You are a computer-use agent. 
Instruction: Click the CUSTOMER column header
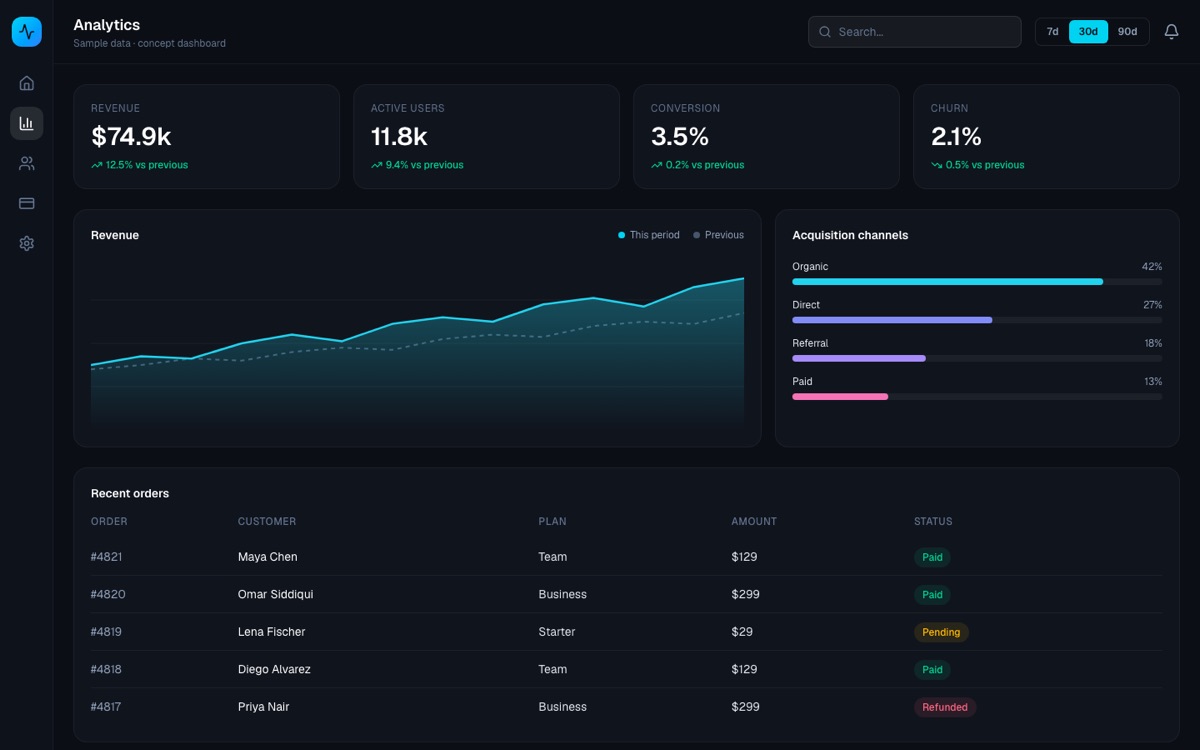click(267, 521)
